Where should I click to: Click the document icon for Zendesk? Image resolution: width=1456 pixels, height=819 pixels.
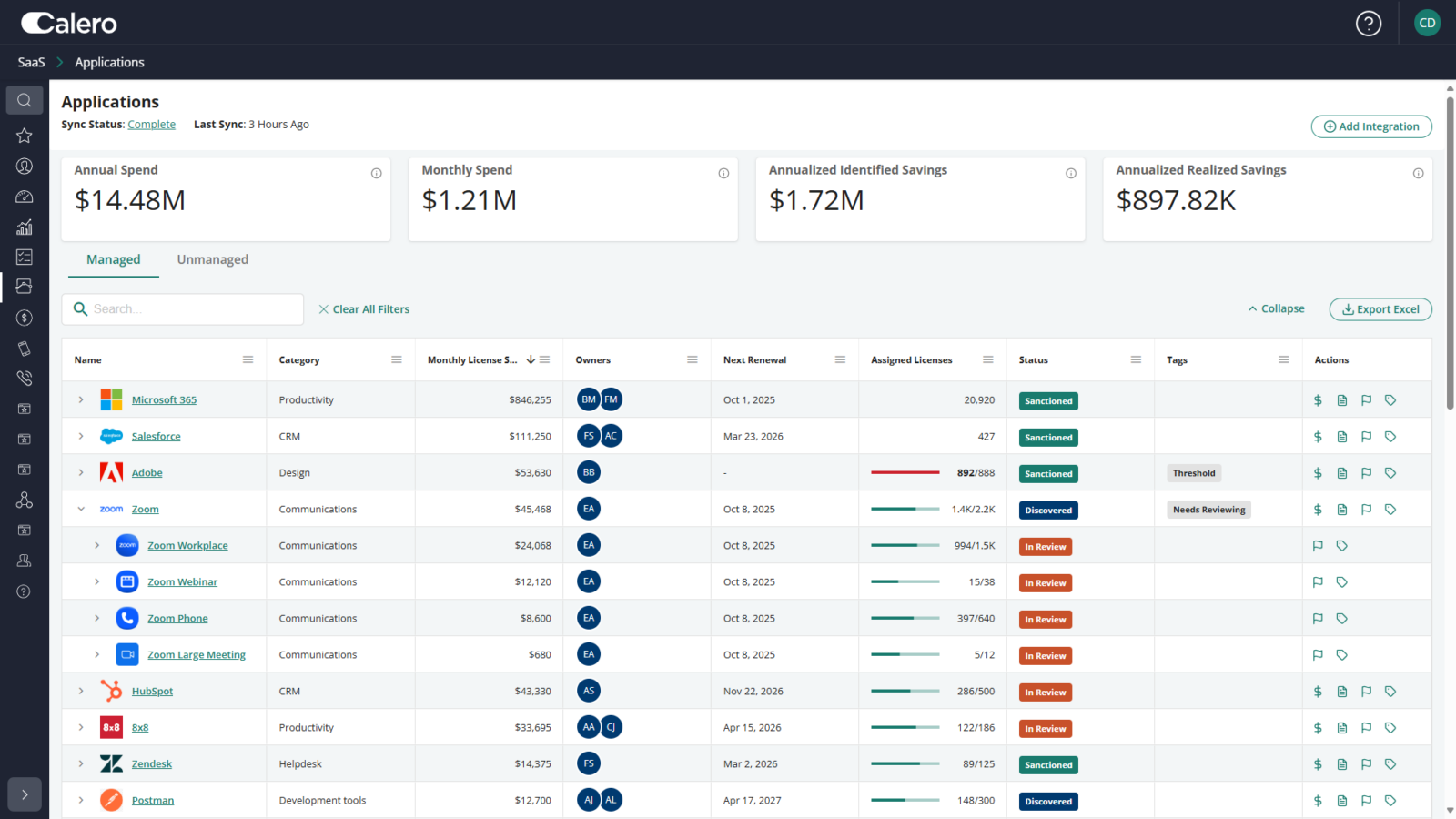1341,763
